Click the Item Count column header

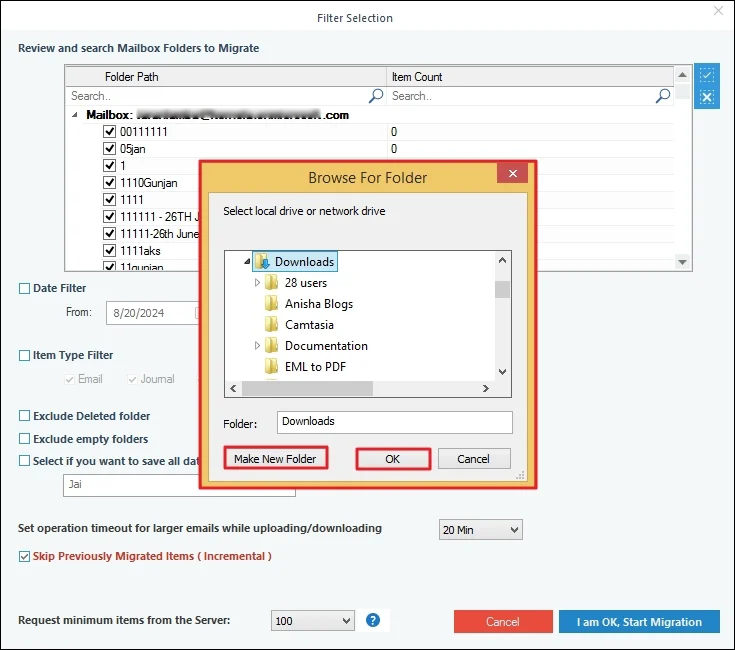[x=530, y=76]
